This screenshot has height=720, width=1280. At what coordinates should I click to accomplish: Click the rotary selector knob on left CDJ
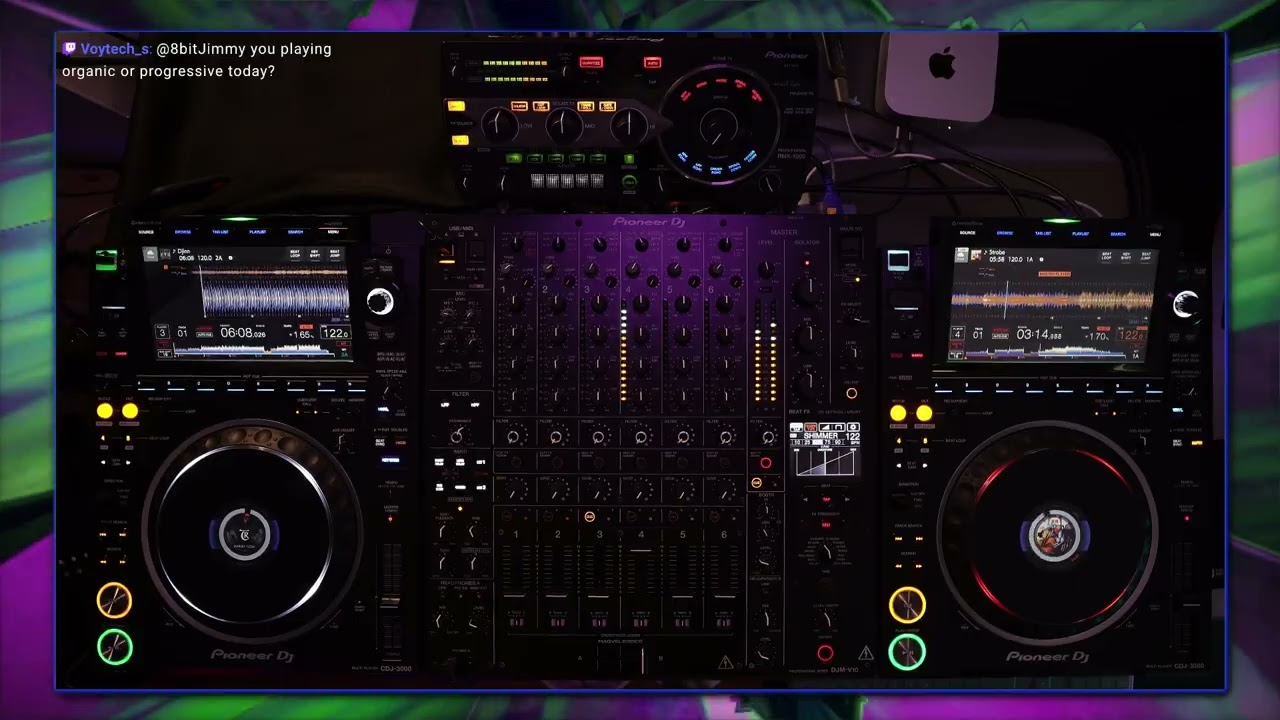(380, 301)
